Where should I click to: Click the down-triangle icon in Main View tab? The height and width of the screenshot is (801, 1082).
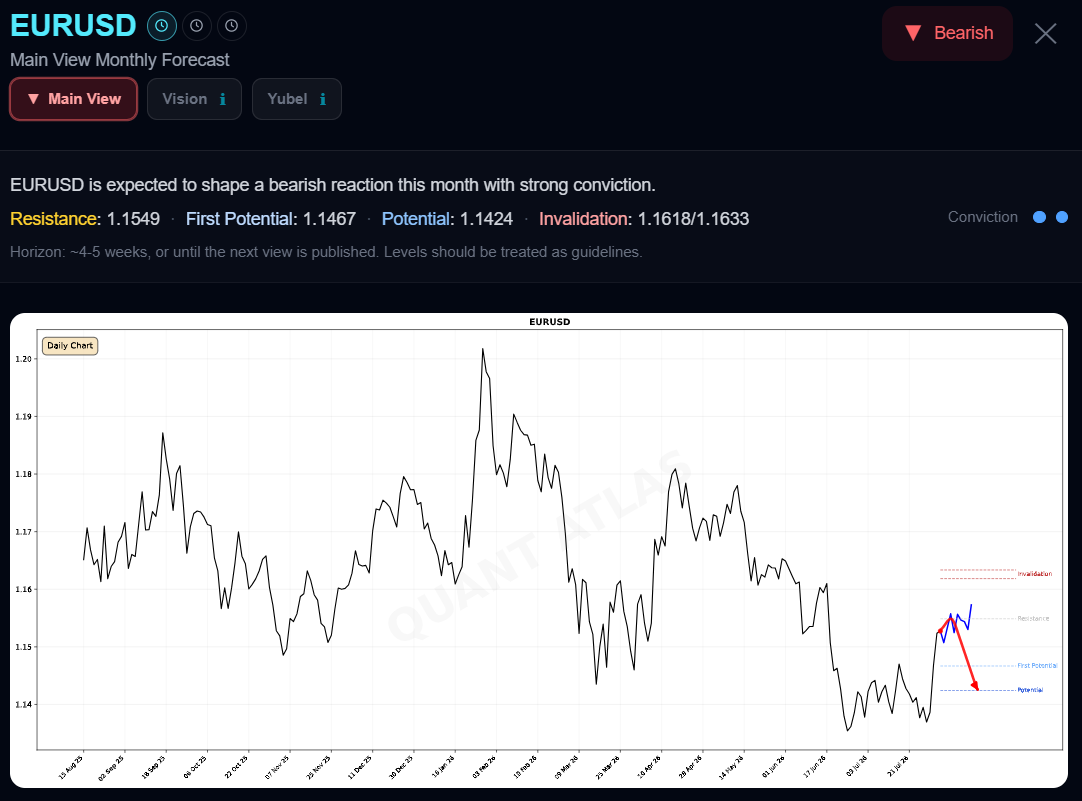[x=33, y=99]
